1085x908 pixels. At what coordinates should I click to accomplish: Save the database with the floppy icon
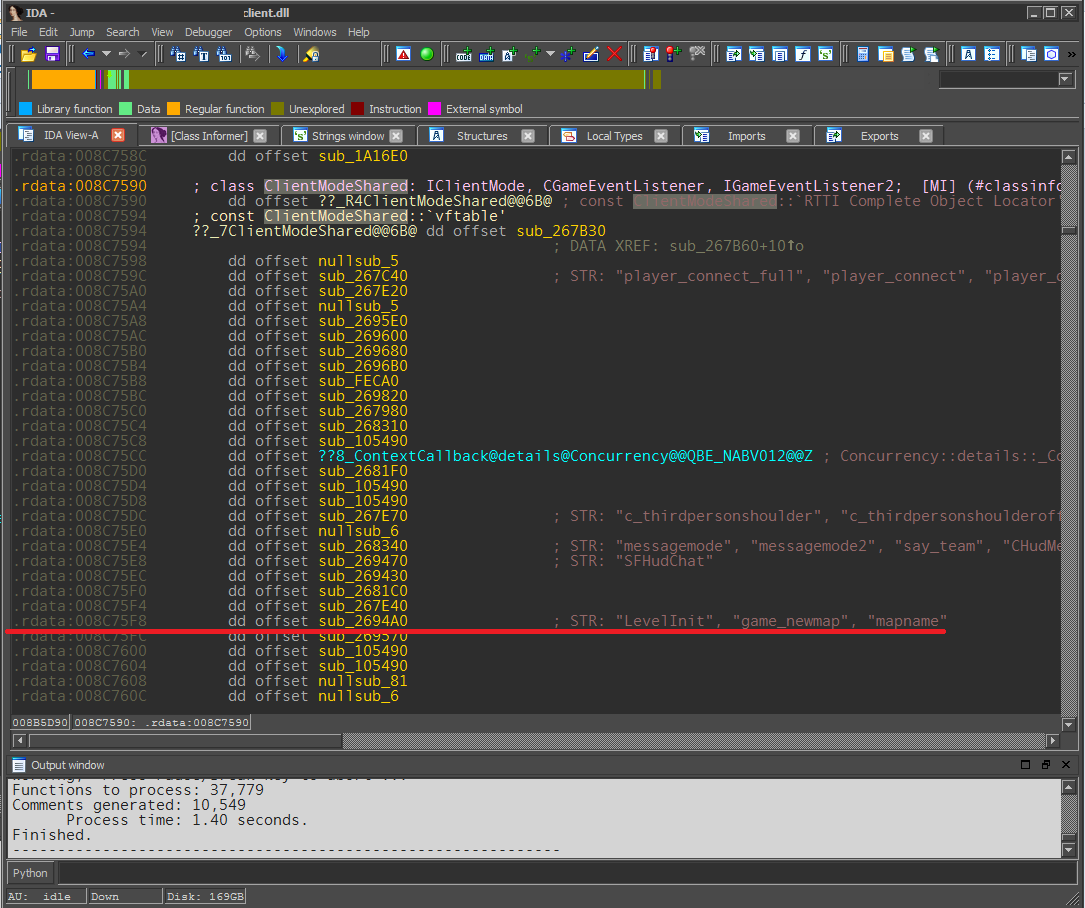pos(52,54)
